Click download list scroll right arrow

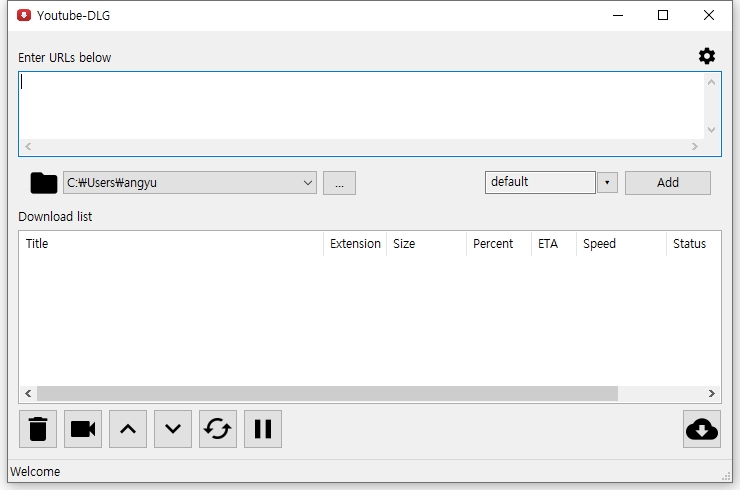(x=712, y=393)
